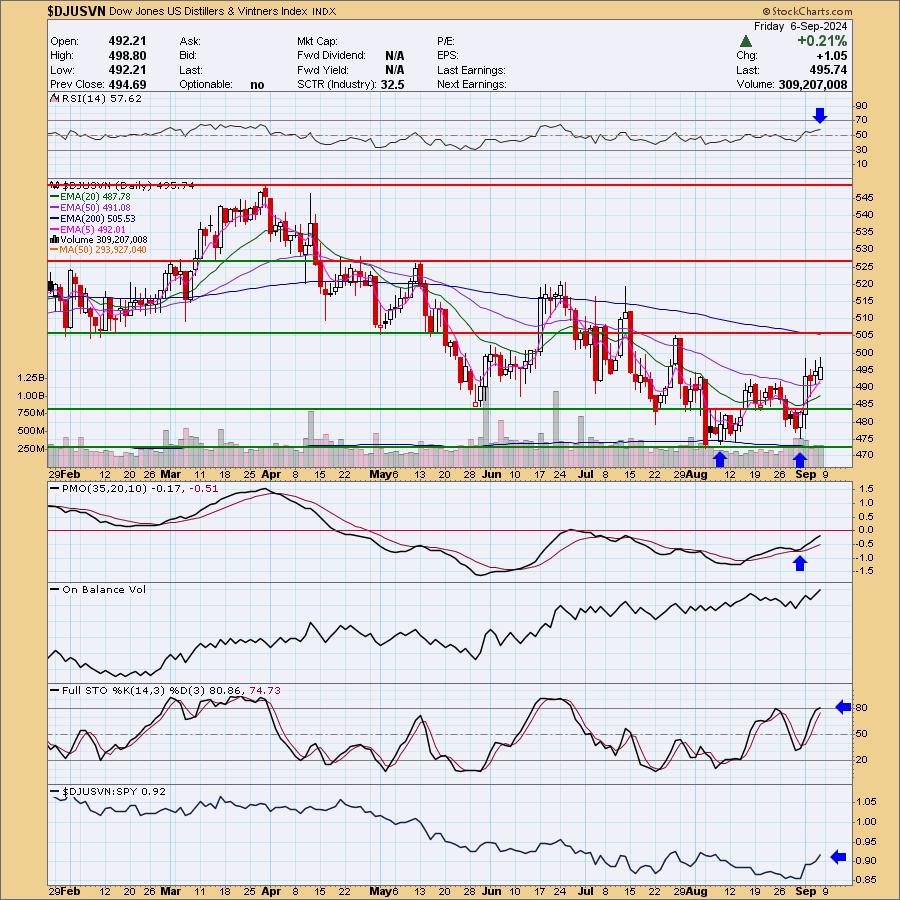The width and height of the screenshot is (900, 900).
Task: Click the SCTR (Industry) value 32.5
Action: pos(393,84)
